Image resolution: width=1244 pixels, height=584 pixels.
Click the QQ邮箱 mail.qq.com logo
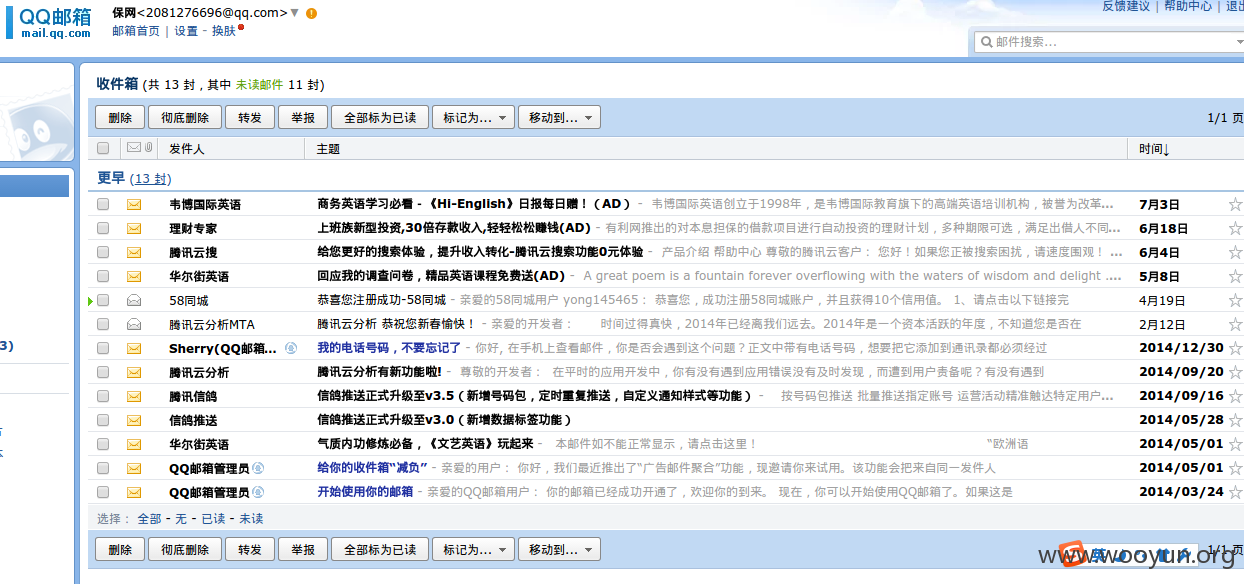point(50,22)
